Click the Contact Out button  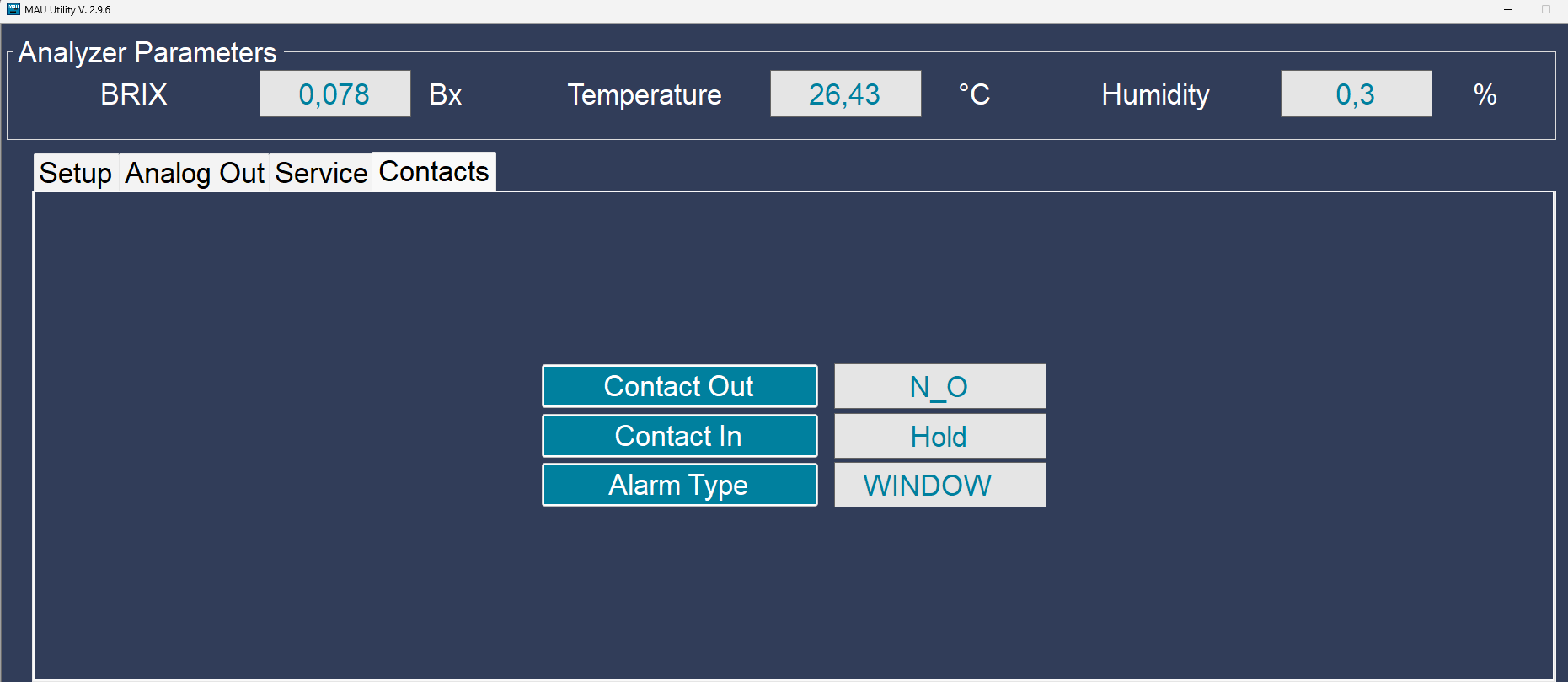click(x=679, y=386)
